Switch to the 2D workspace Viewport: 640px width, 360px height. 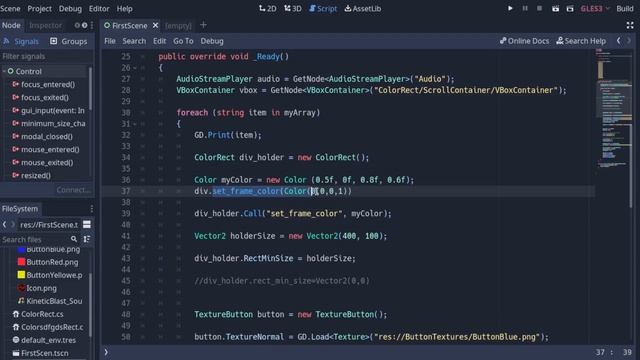[268, 9]
